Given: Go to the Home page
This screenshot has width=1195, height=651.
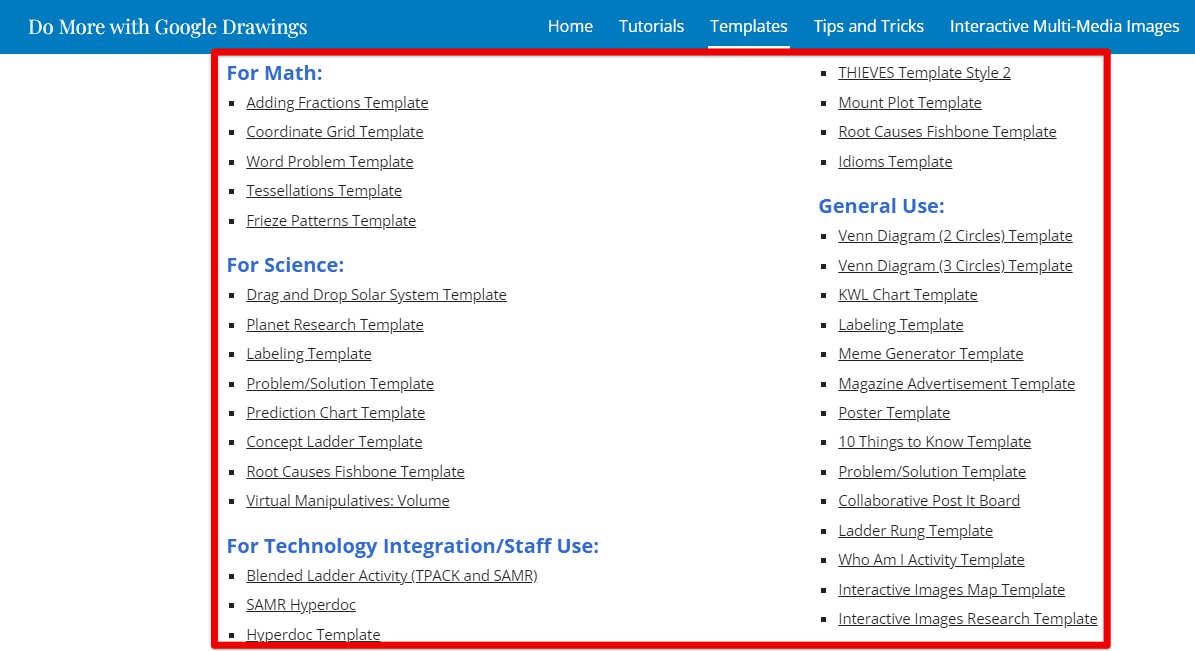Looking at the screenshot, I should click(x=570, y=26).
